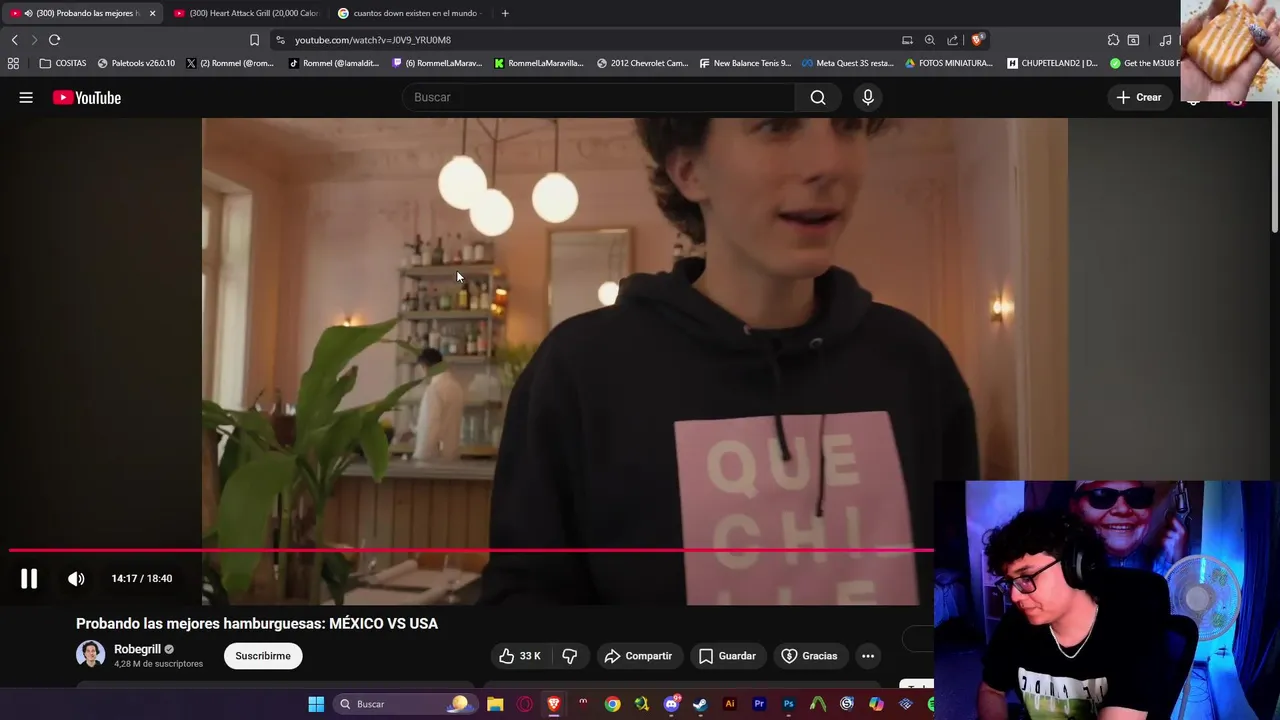Viewport: 1280px width, 720px height.
Task: Dislike the video with thumbs down
Action: 570,656
